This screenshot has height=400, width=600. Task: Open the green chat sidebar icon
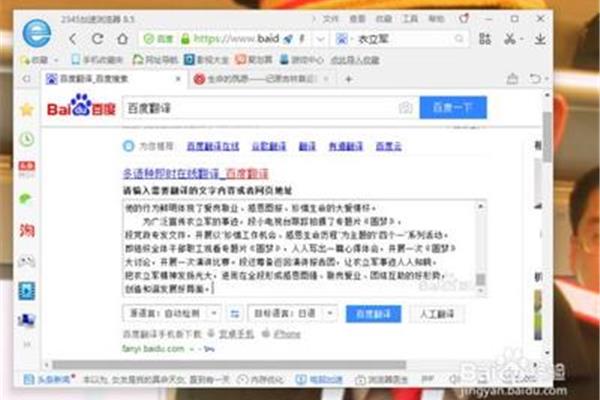(26, 199)
